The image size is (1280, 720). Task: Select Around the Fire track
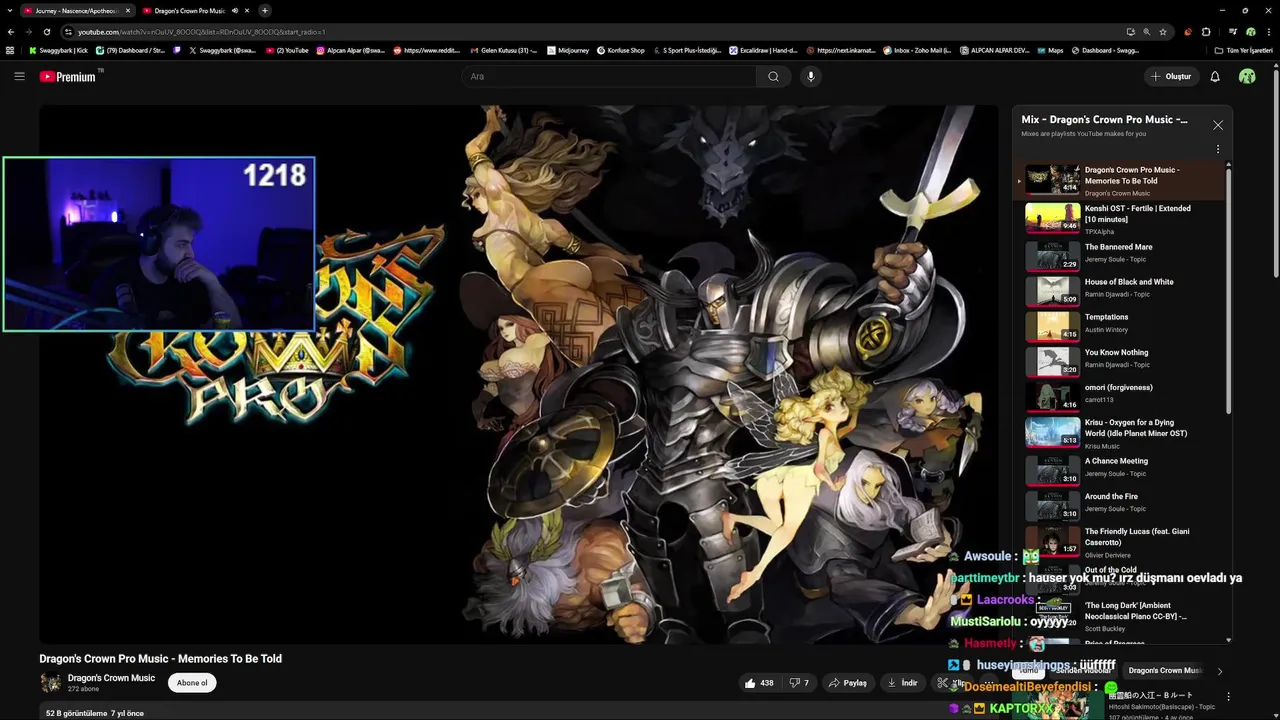pos(1121,505)
